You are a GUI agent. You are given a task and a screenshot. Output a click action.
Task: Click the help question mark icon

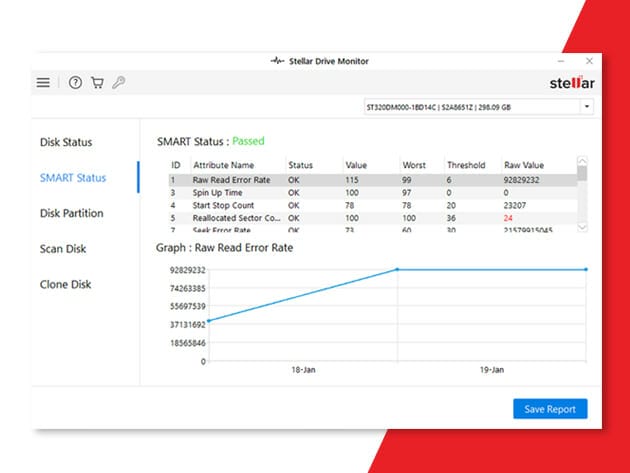75,83
